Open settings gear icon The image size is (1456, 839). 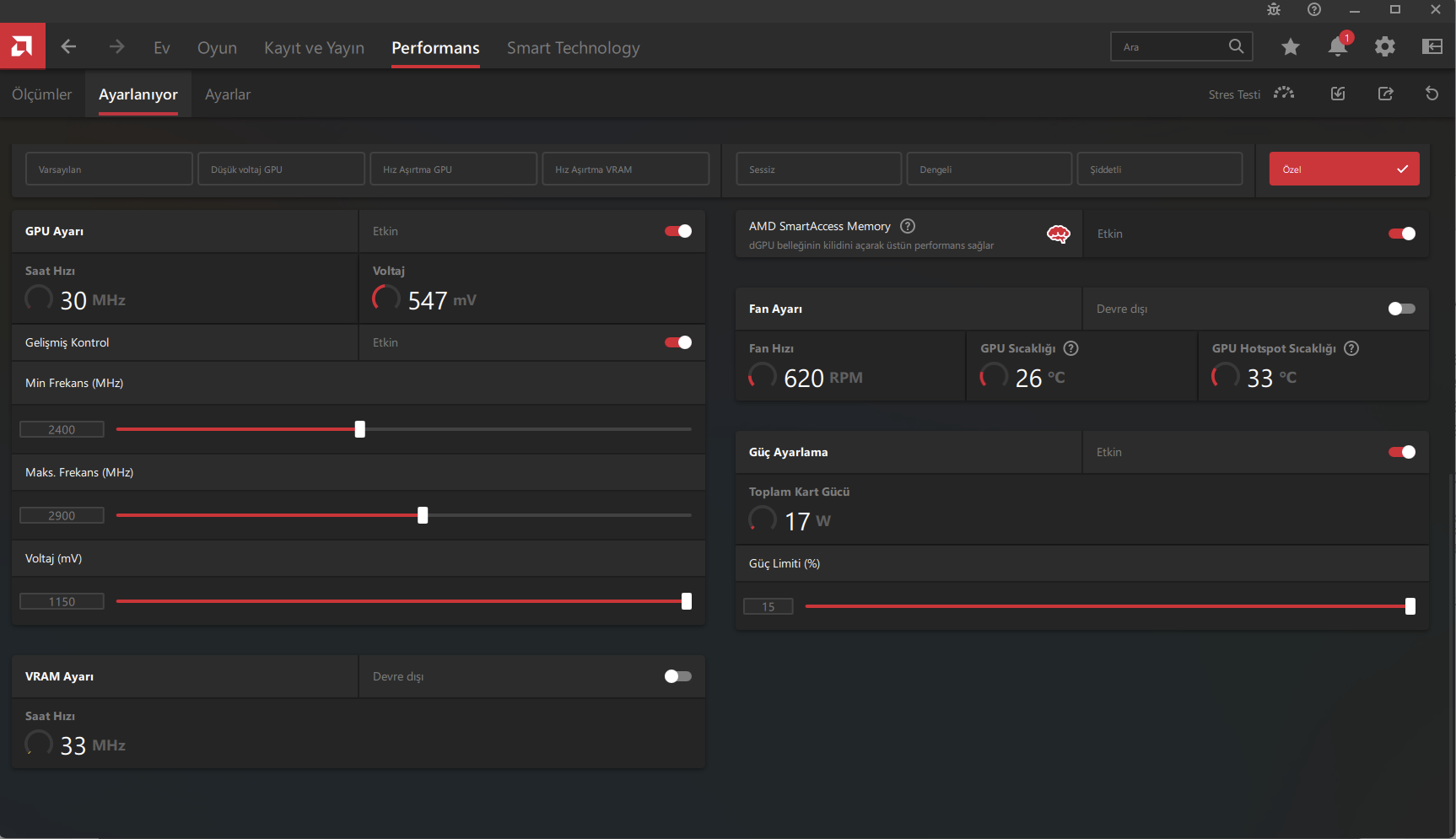[1385, 47]
